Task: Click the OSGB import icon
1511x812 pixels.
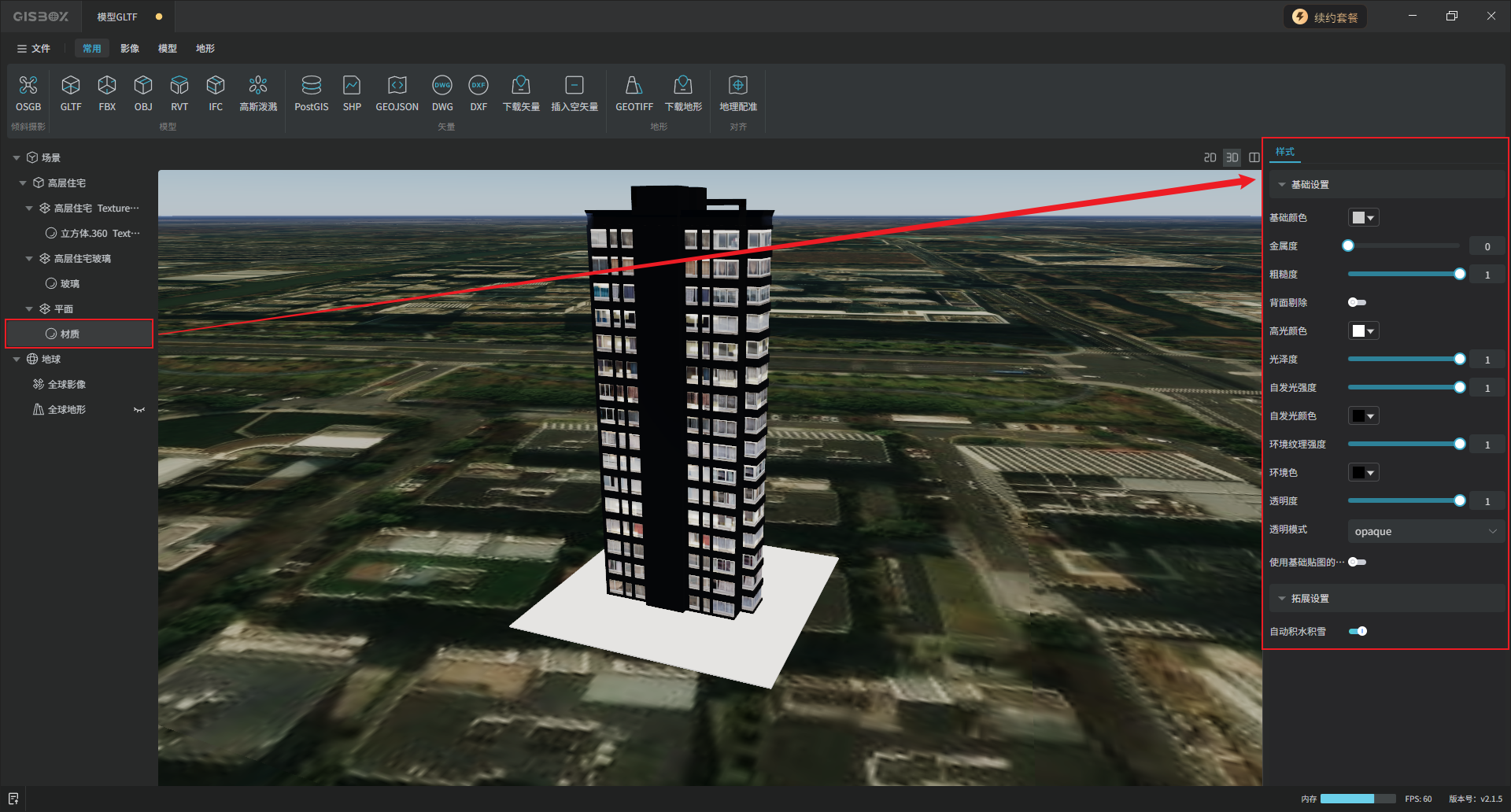Action: (x=28, y=86)
